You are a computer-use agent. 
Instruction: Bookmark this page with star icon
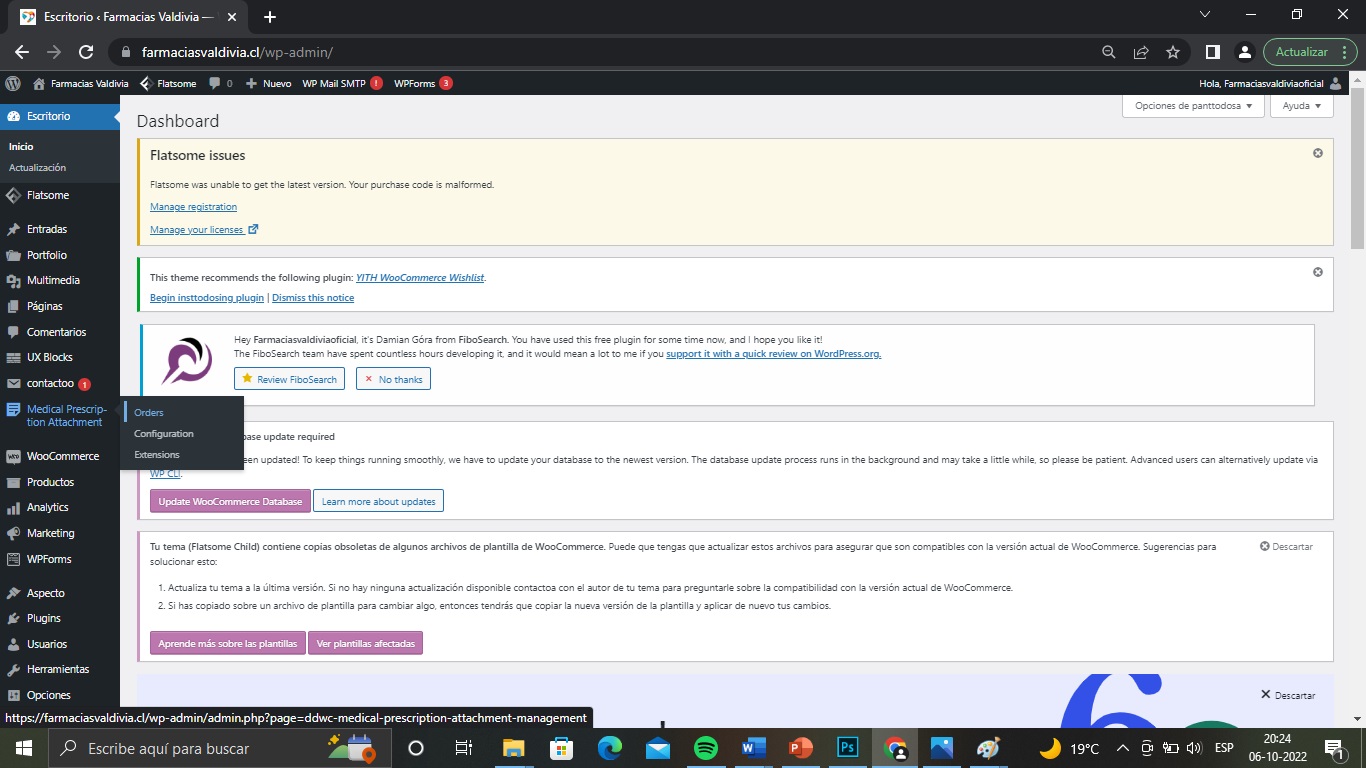coord(1173,52)
